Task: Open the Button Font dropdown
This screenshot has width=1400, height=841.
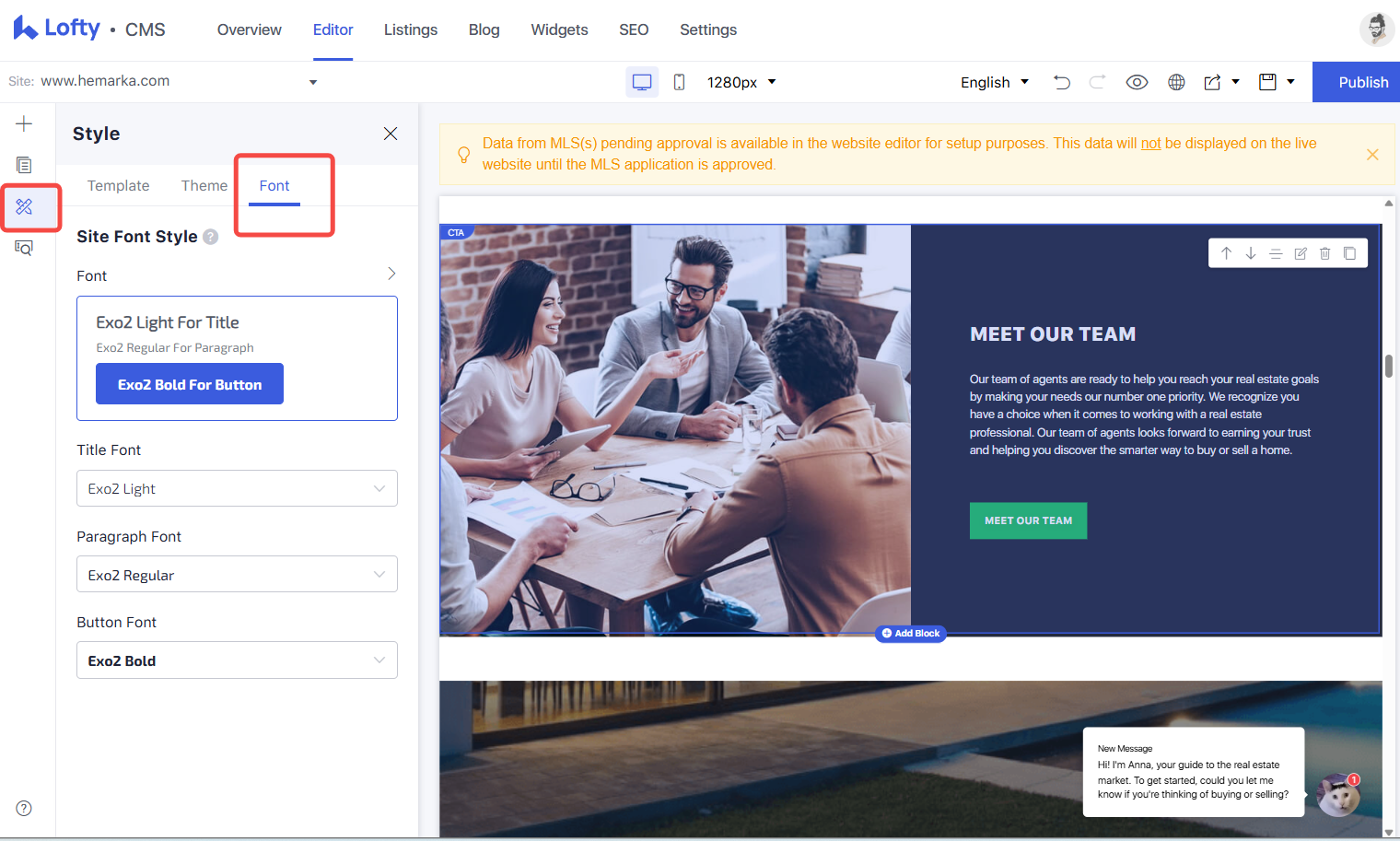Action: [237, 660]
